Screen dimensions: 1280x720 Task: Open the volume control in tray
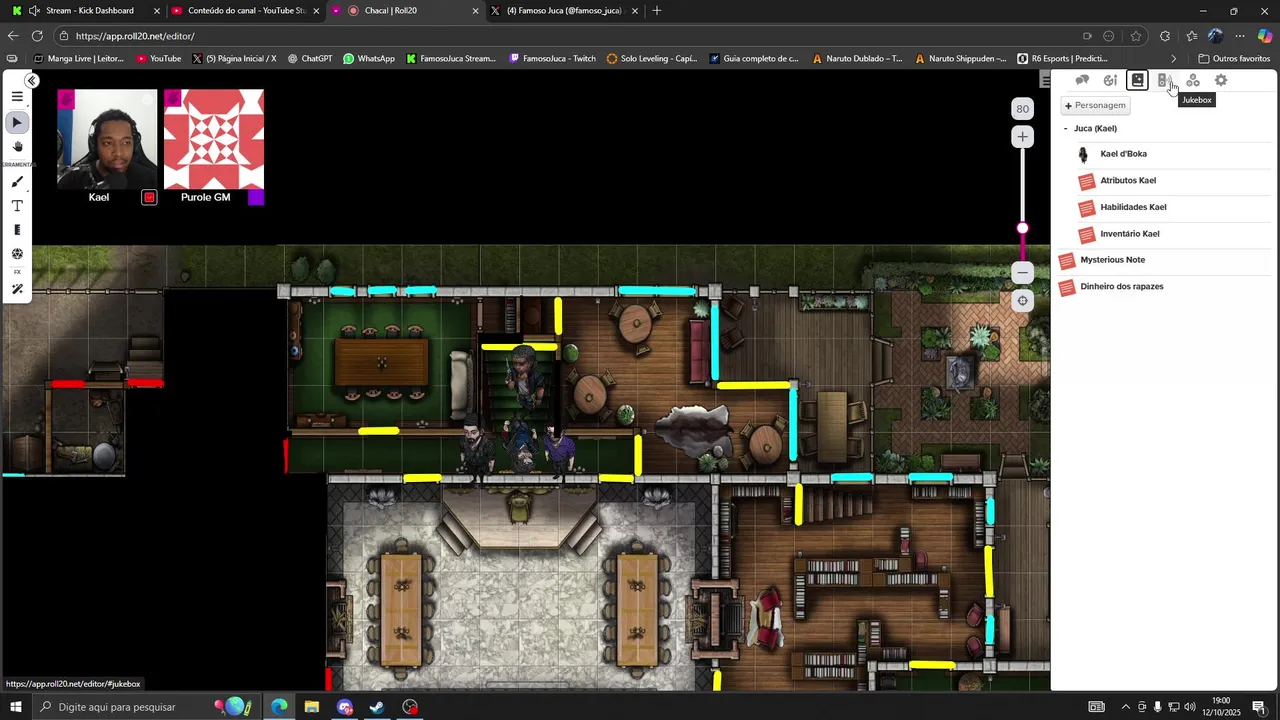point(1190,707)
